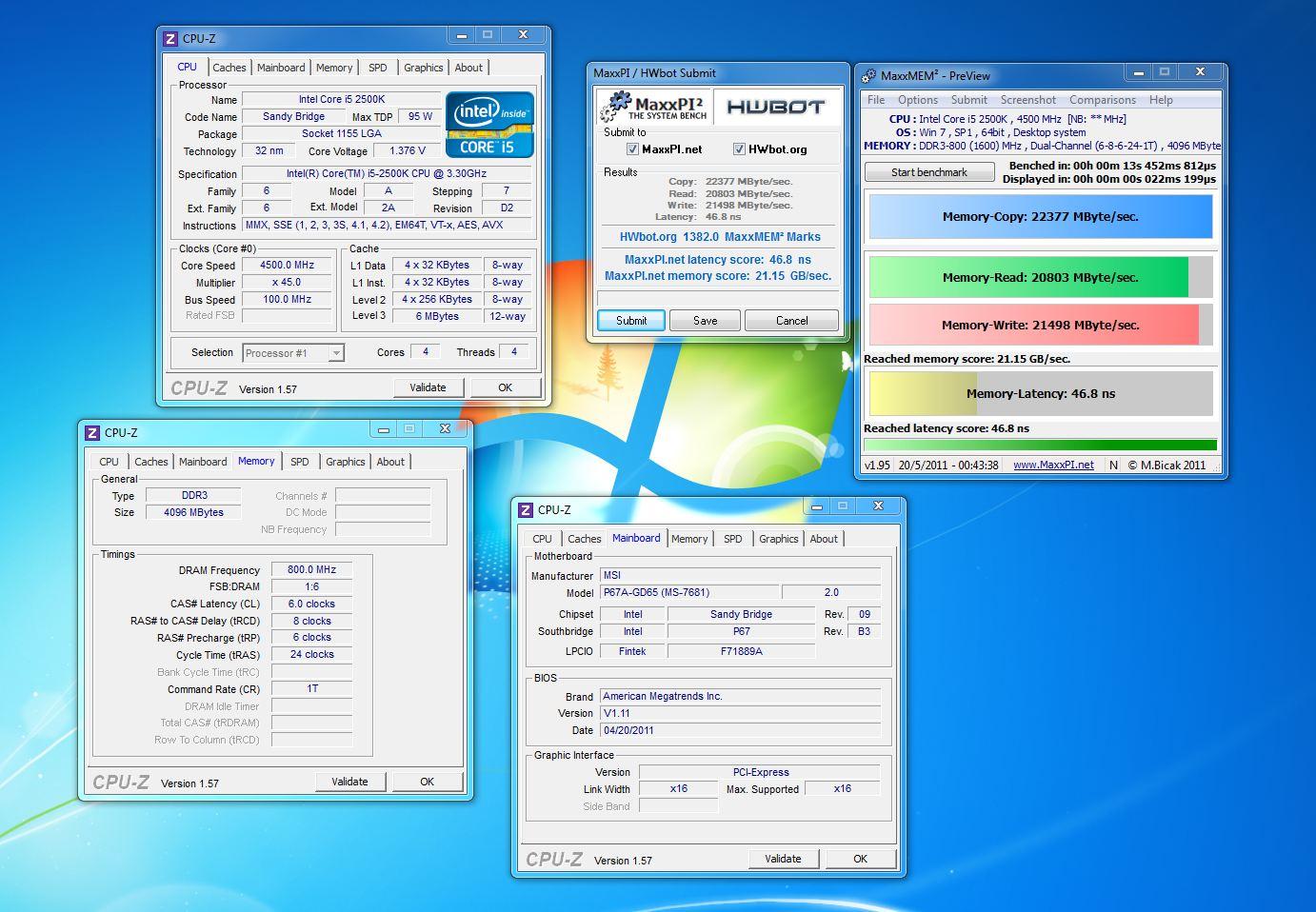
Task: Open SPD tab in the Memory CPU-Z window
Action: pos(300,462)
